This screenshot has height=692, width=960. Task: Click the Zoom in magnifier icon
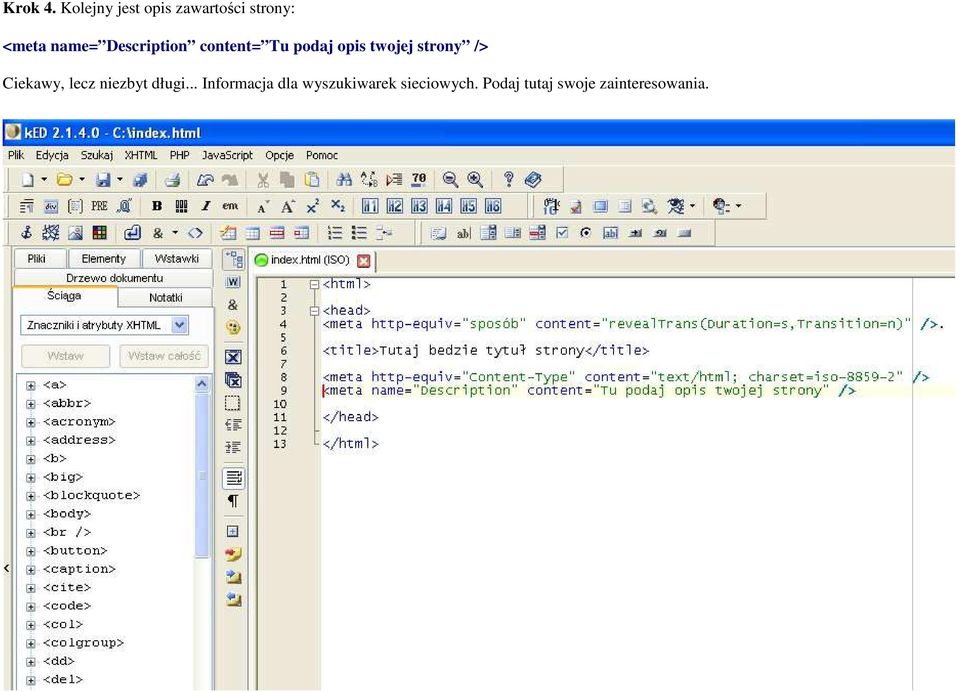475,179
